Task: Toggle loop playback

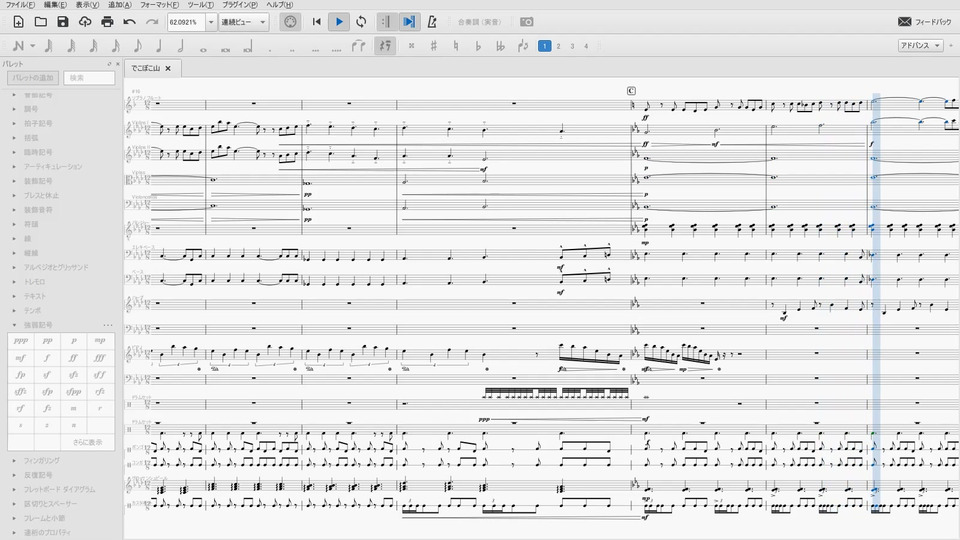Action: pos(361,22)
